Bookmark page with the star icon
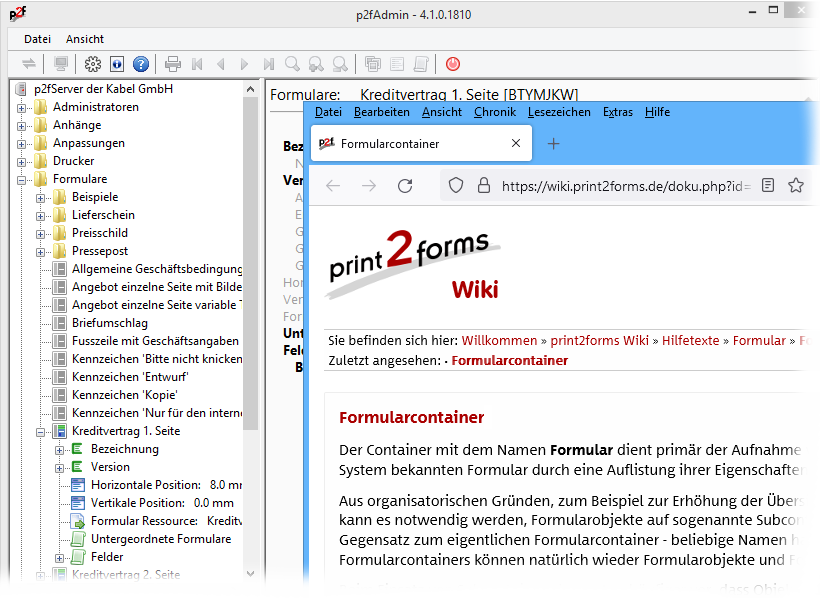This screenshot has height=598, width=820. point(796,186)
